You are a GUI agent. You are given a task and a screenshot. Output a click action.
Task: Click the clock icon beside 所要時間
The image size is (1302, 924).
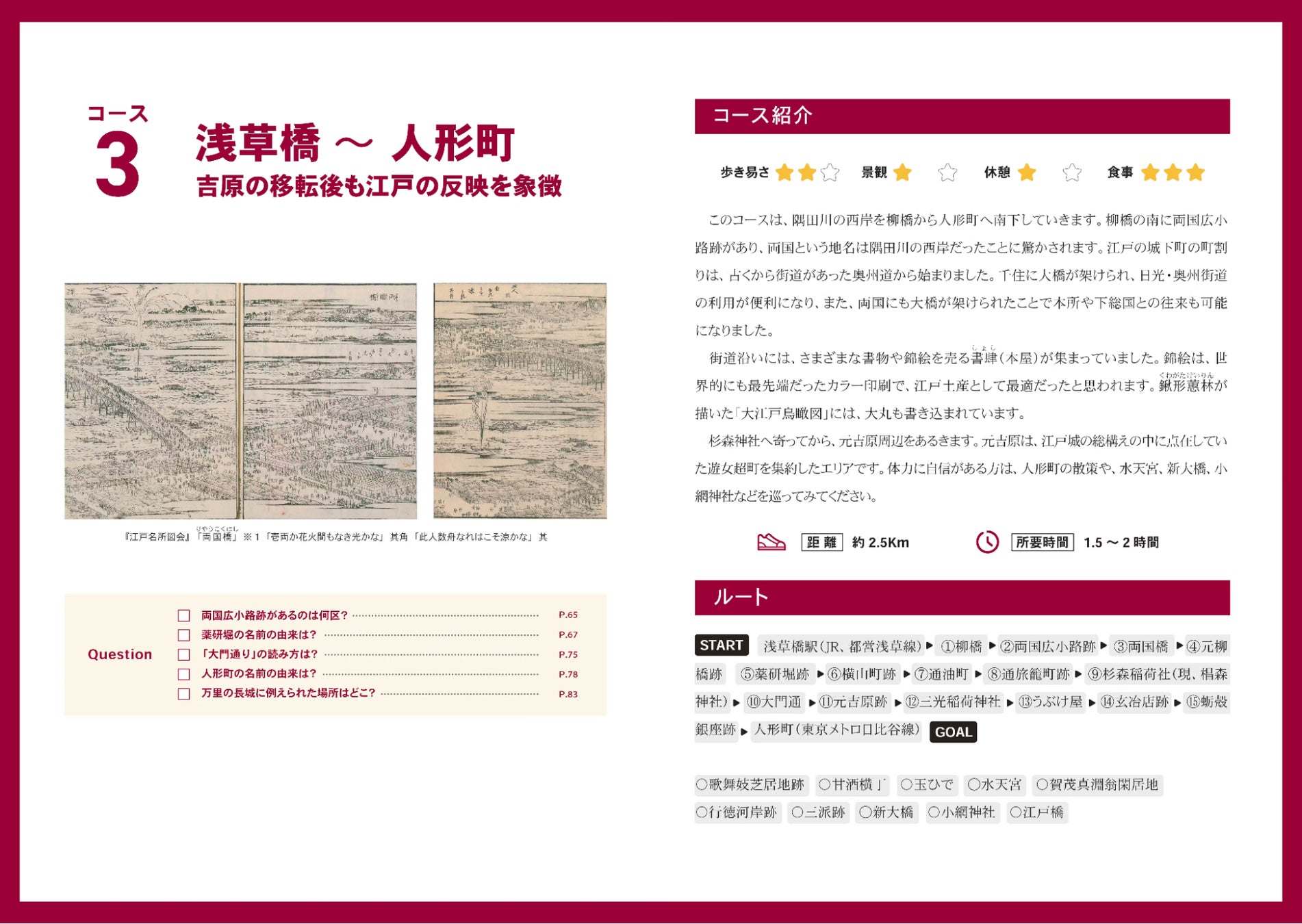[x=987, y=542]
